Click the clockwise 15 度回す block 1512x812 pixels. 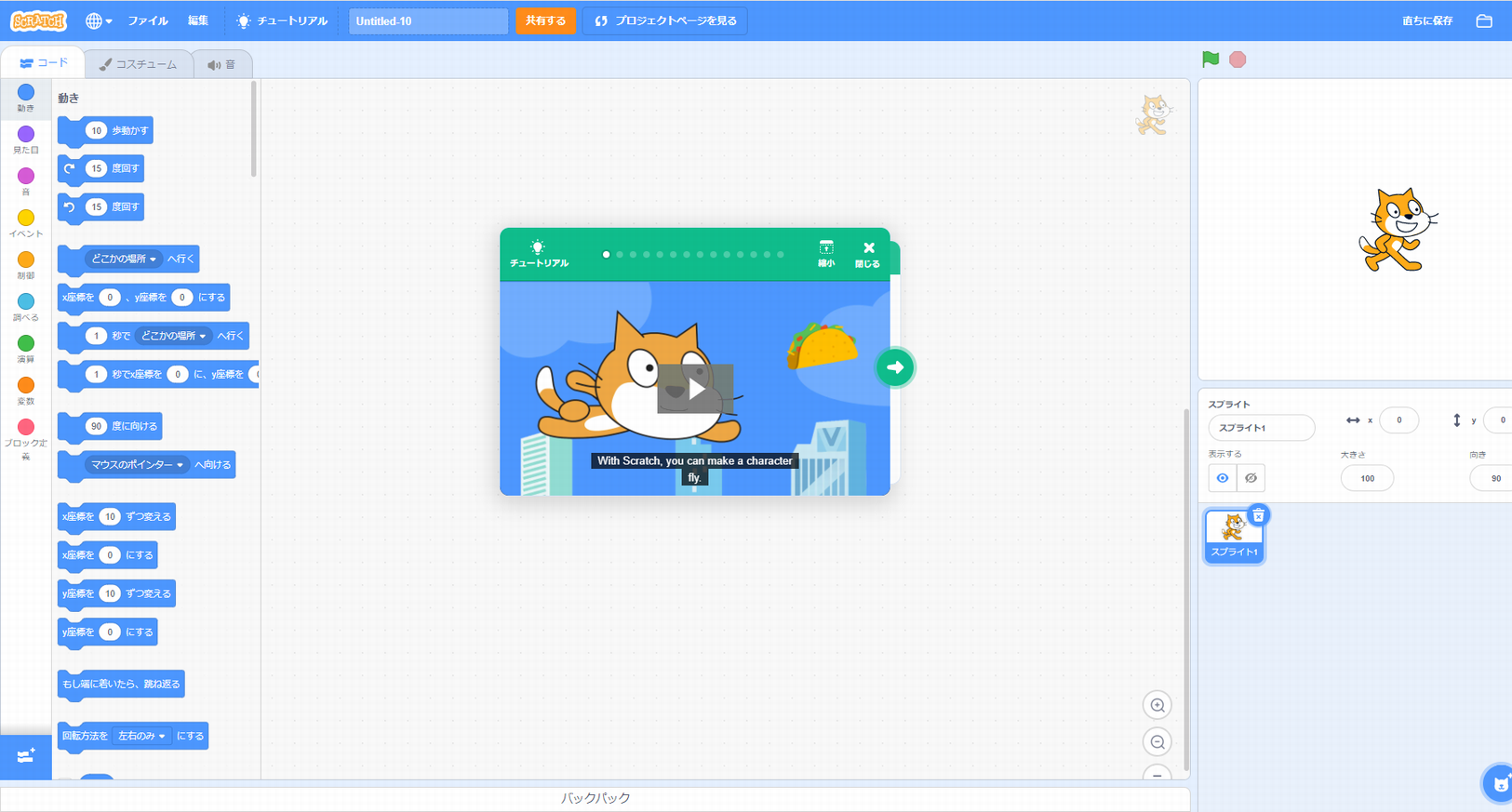click(x=101, y=168)
